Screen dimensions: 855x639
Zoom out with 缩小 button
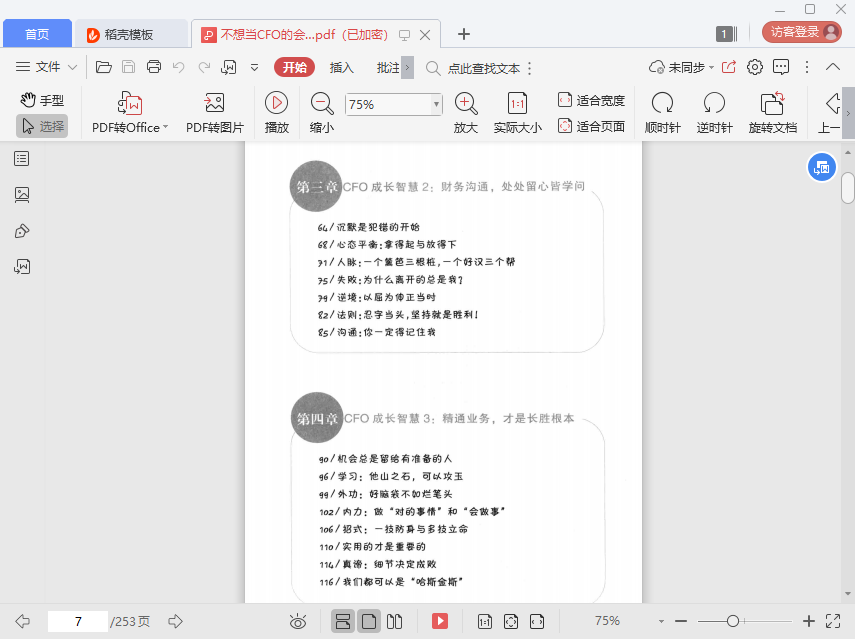[322, 113]
